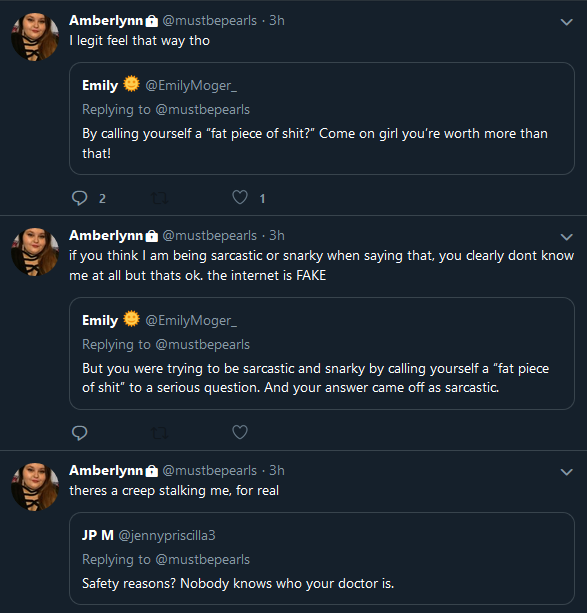
Task: Open tweet options chevron on first tweet
Action: pos(566,22)
